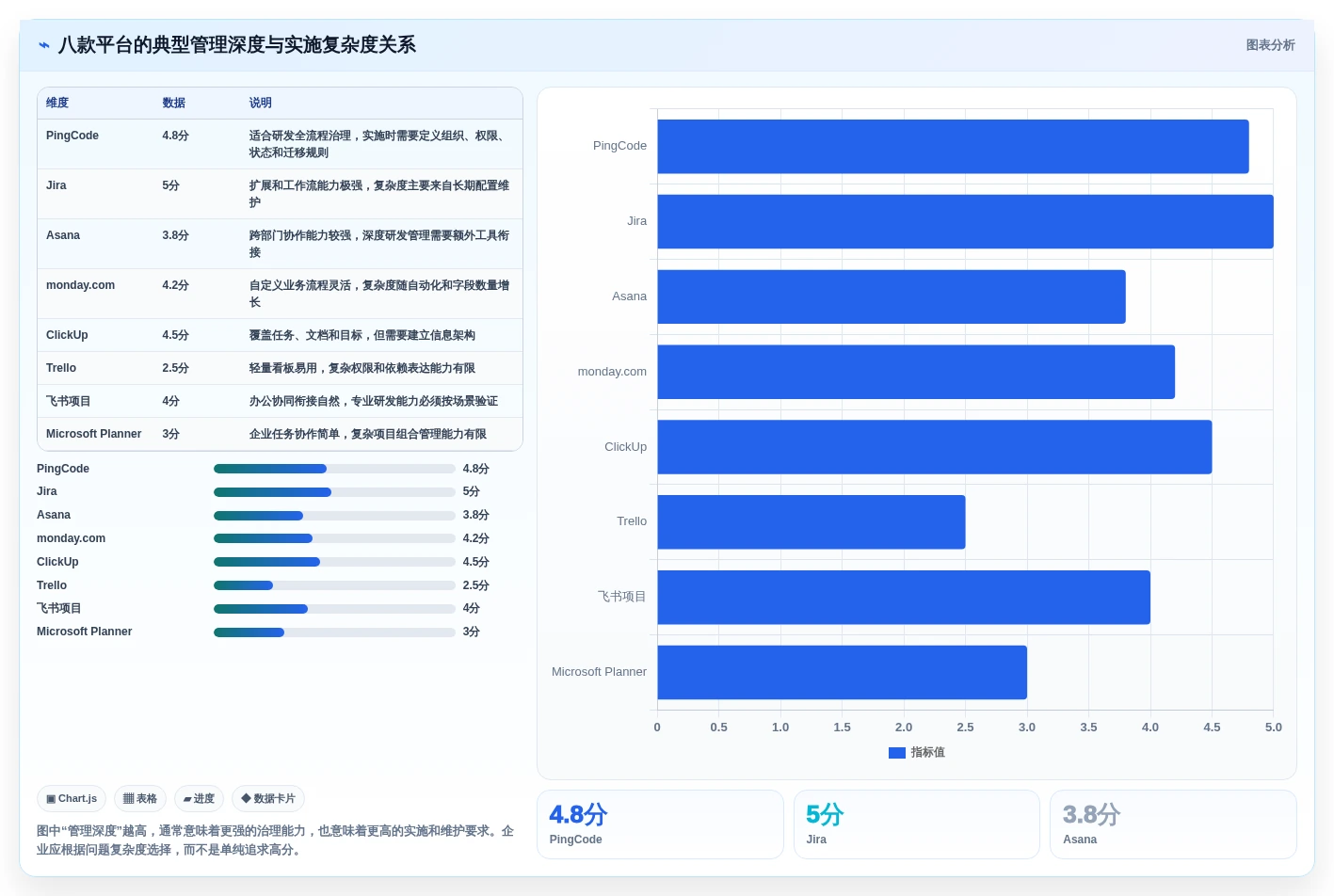Click the monday.com bar in the chart
This screenshot has height=896, width=1334.
tap(916, 373)
